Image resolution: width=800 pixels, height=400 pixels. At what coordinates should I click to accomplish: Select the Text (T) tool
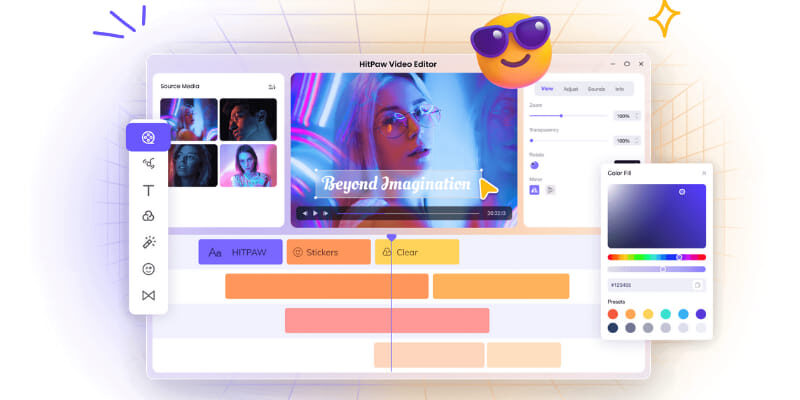148,190
